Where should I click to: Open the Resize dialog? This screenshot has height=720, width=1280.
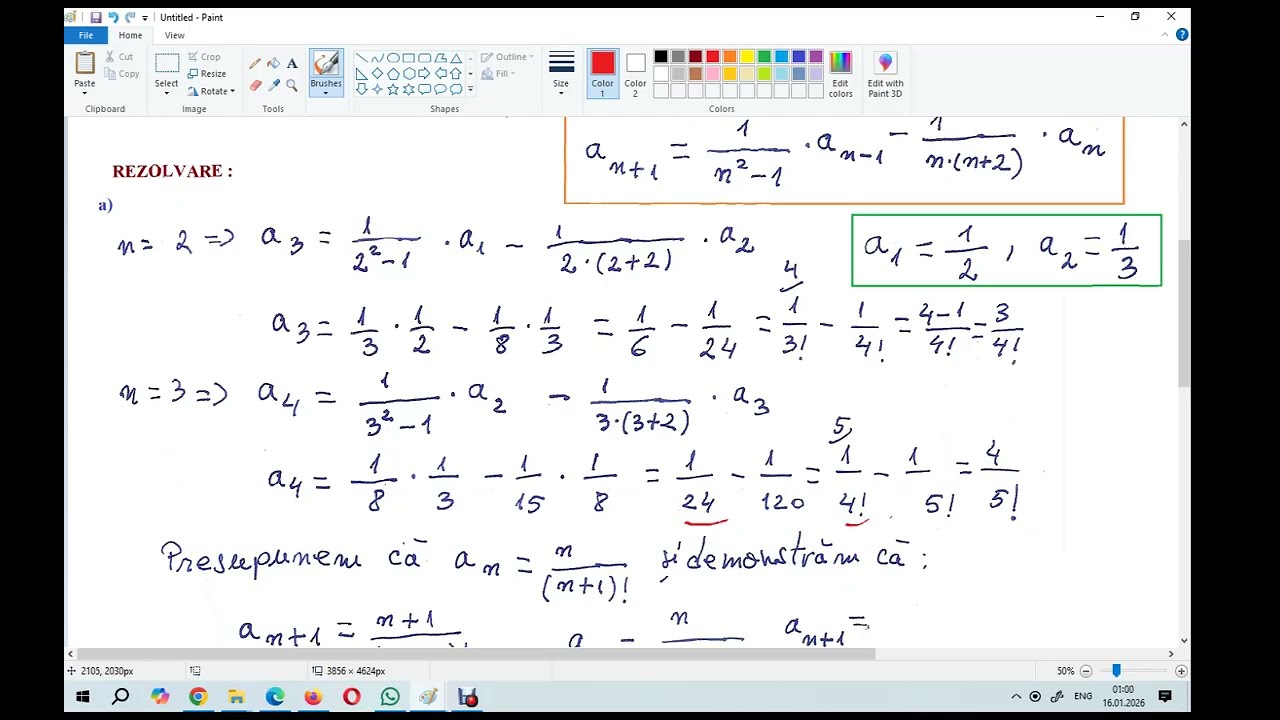(206, 74)
